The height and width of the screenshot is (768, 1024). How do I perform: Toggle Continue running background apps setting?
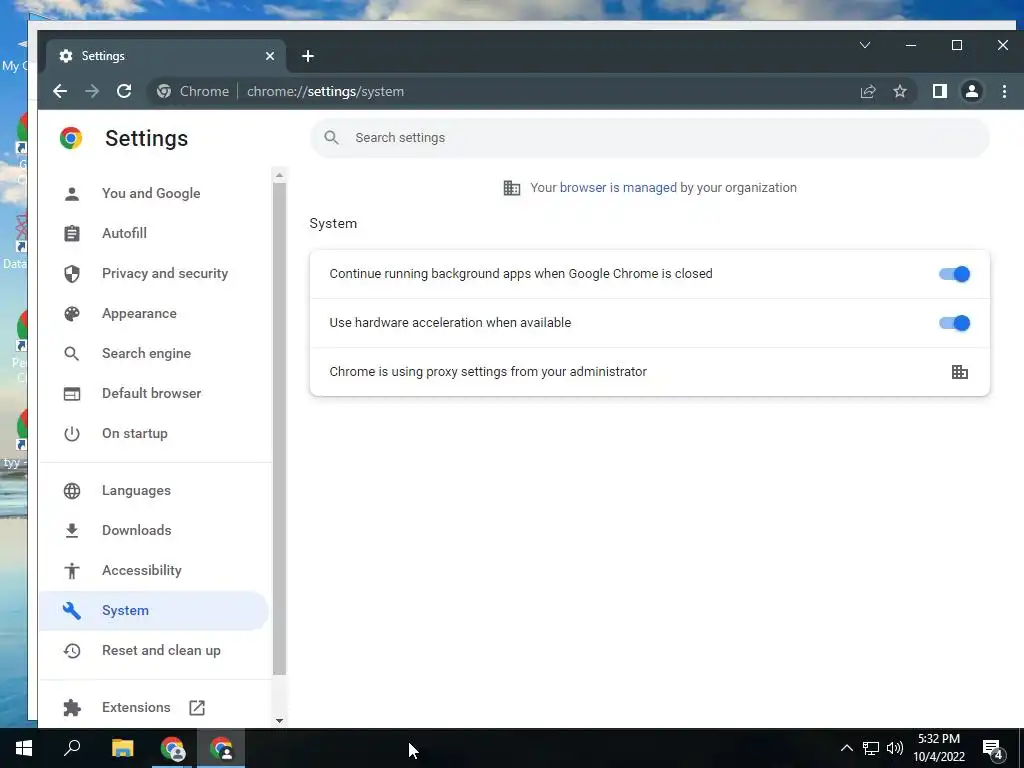[954, 274]
